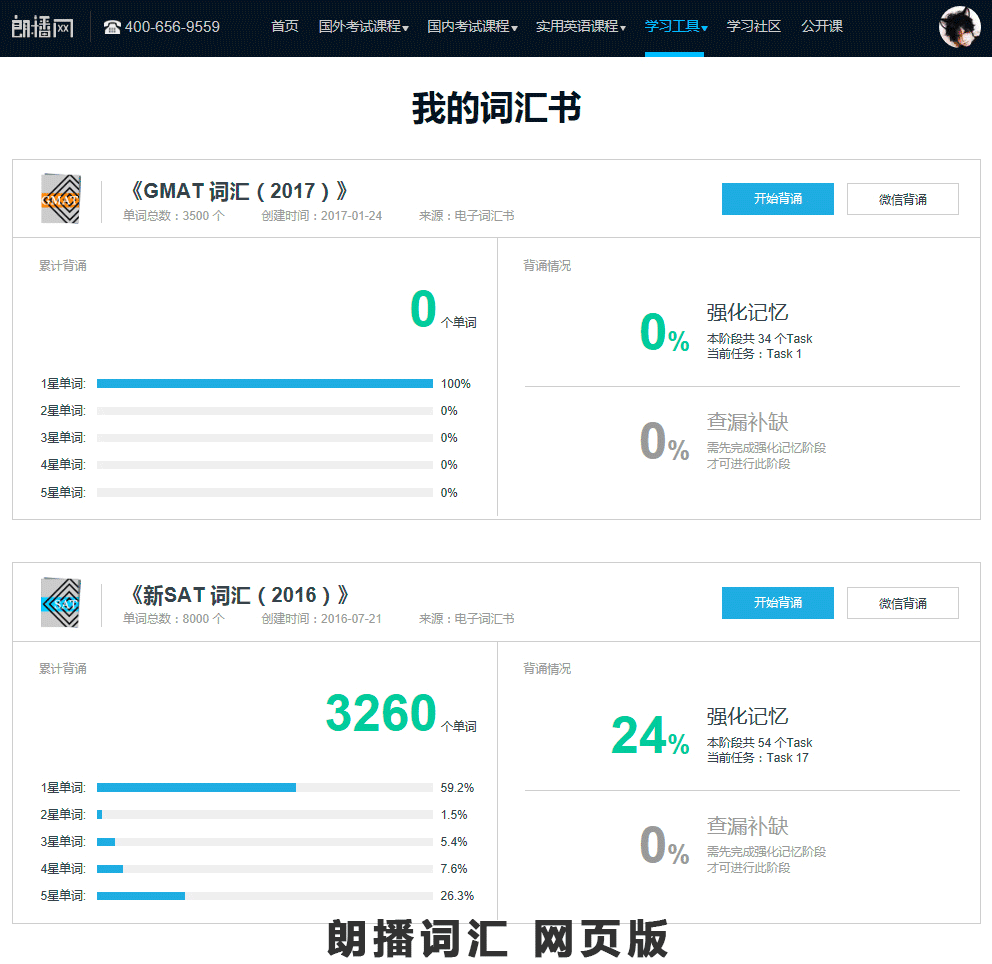The width and height of the screenshot is (992, 964).
Task: Click 当前任务：Task 17 text
Action: (757, 758)
